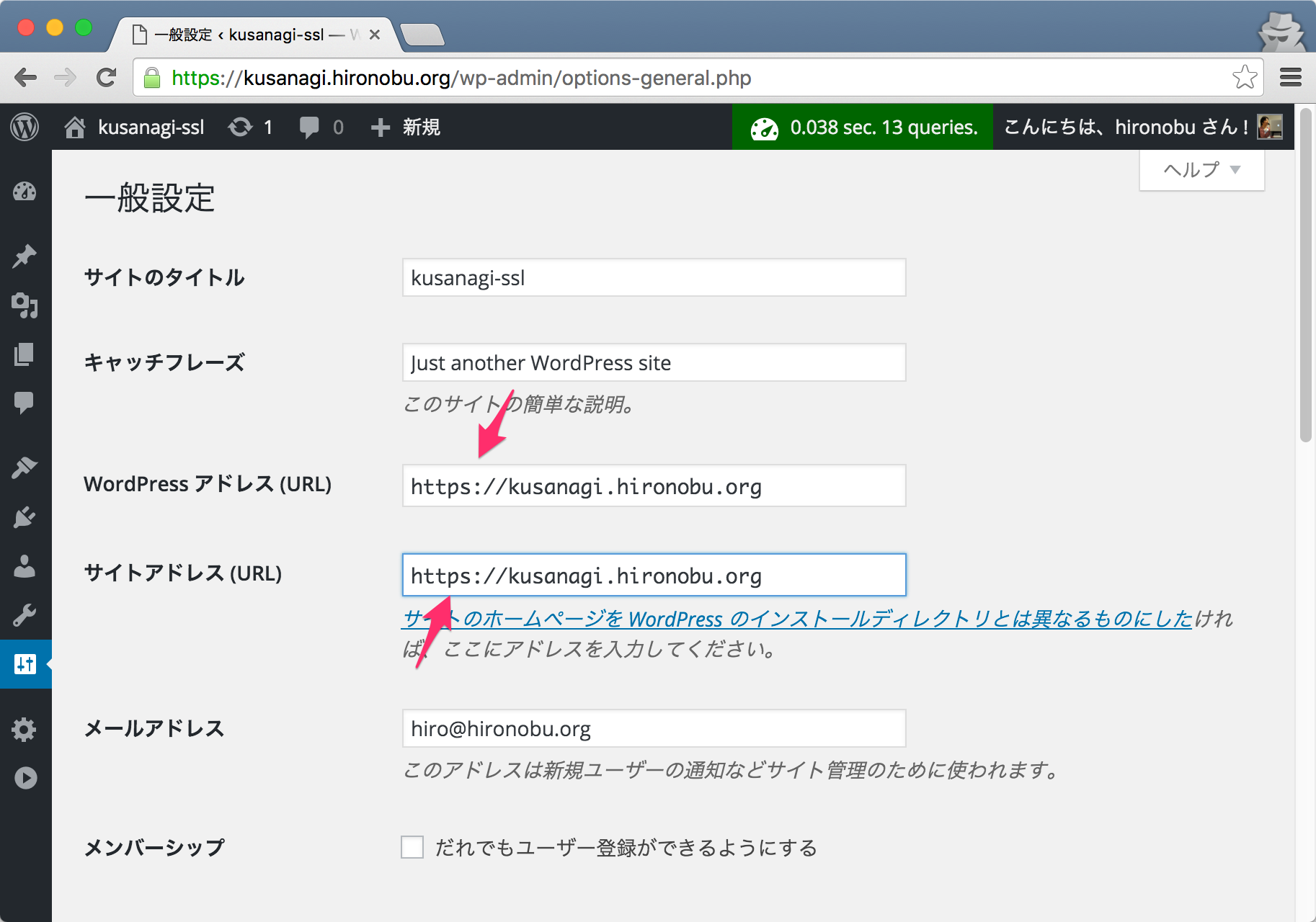1316x922 pixels.
Task: Click the メンバーシップ label
Action: [x=154, y=847]
